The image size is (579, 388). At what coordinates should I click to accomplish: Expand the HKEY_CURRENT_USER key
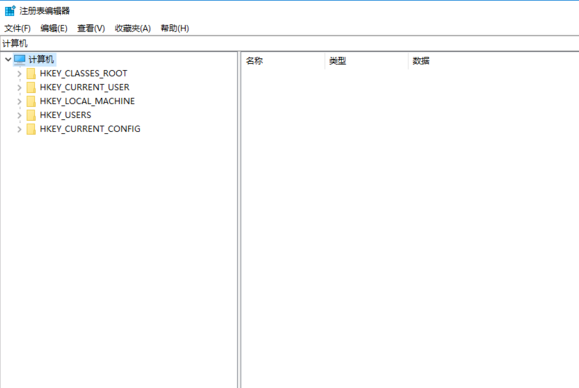pos(19,88)
